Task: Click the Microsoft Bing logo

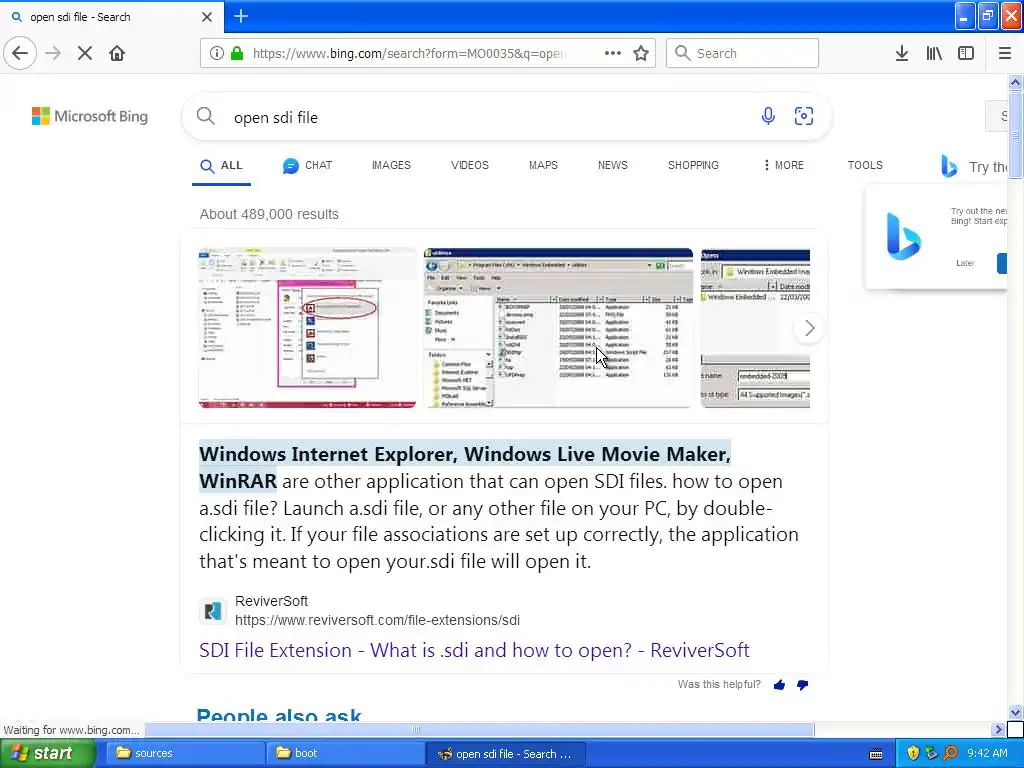Action: click(90, 116)
